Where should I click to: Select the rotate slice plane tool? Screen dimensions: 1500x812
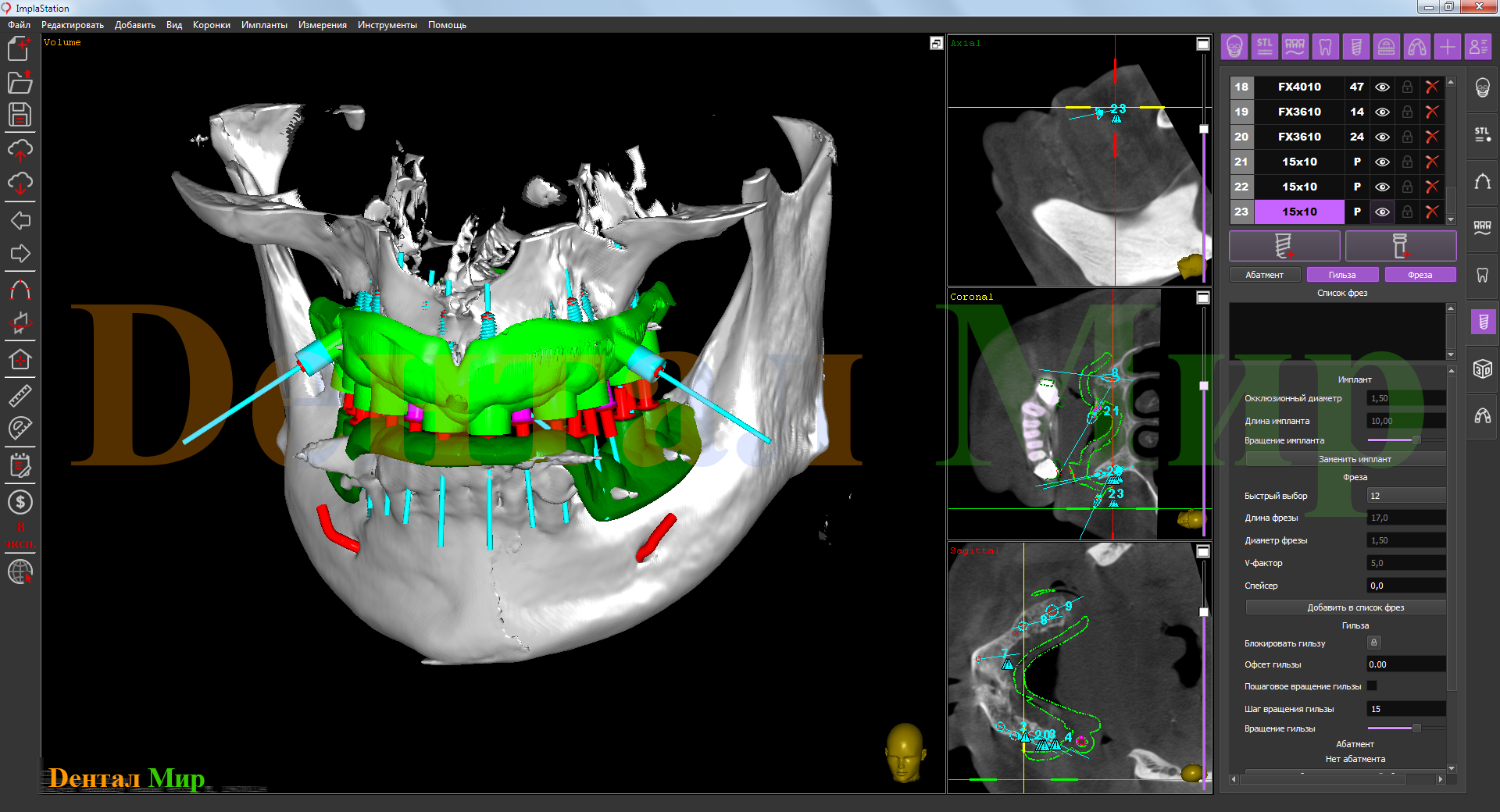(x=20, y=322)
